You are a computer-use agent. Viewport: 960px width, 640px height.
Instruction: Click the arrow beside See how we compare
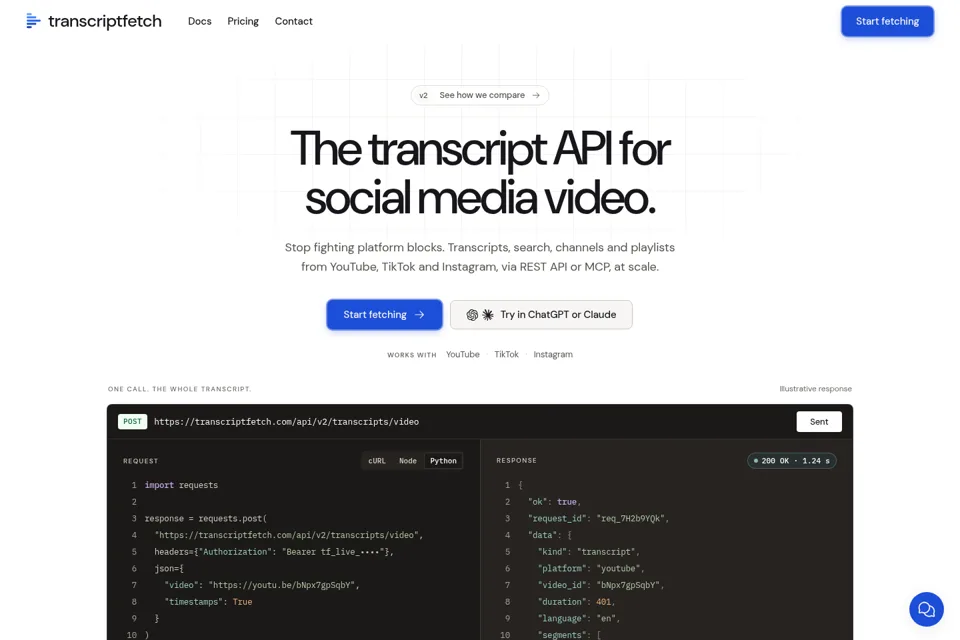536,96
